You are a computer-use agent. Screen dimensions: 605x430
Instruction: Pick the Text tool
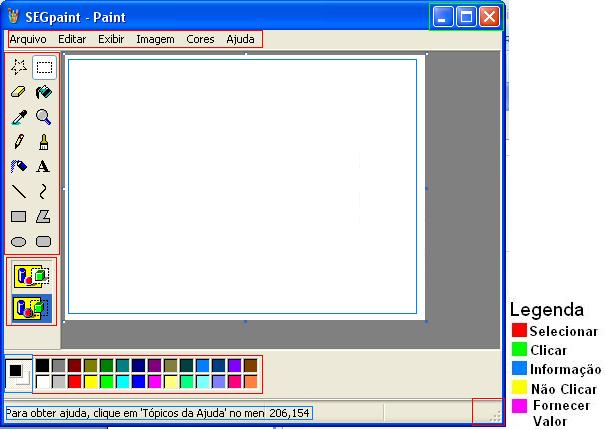pyautogui.click(x=44, y=167)
